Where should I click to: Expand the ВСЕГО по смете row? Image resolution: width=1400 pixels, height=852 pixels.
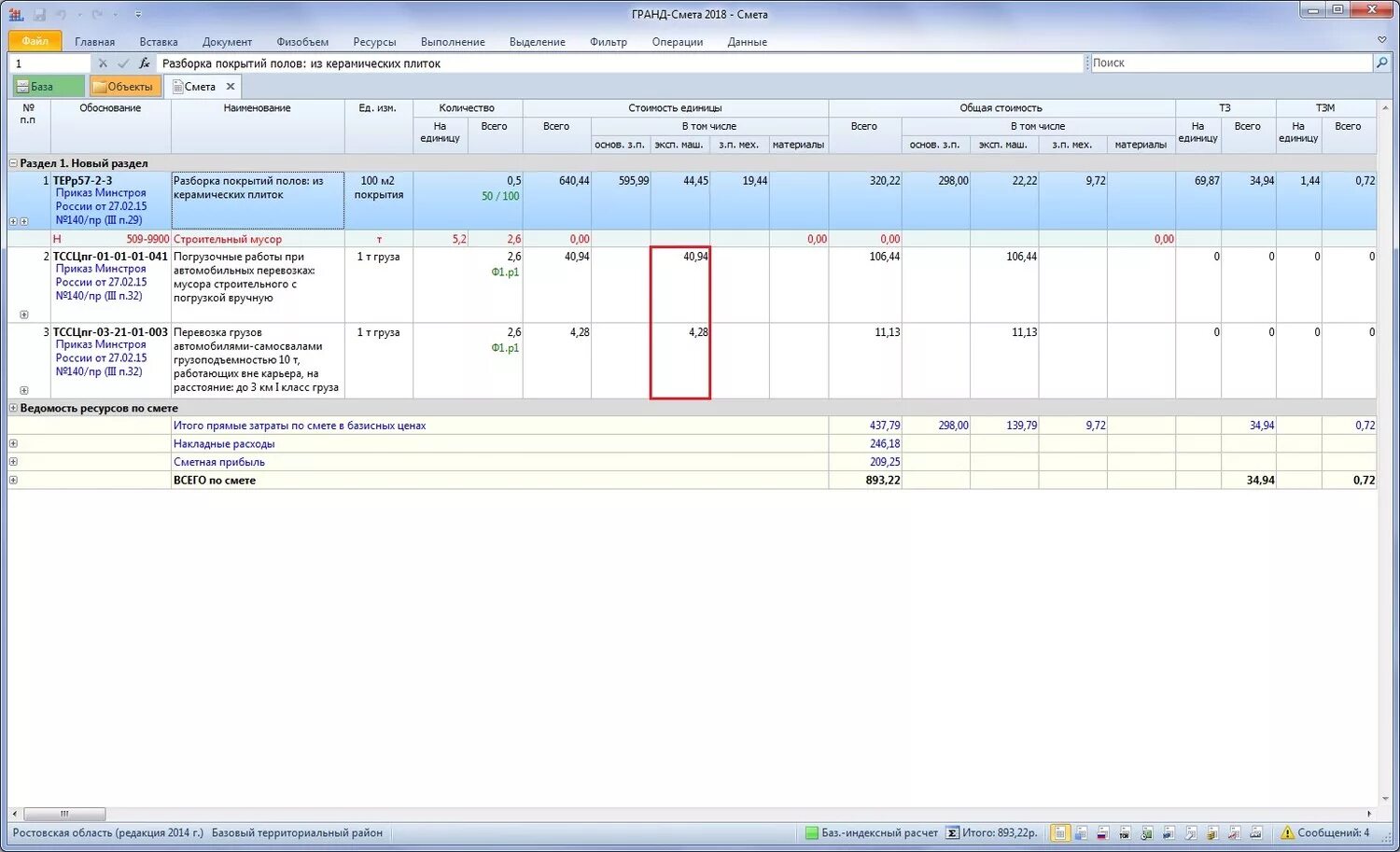tap(13, 480)
